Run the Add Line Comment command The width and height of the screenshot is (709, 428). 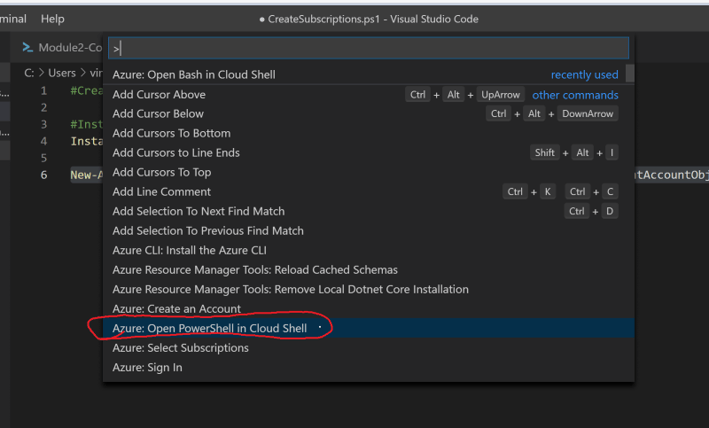coord(161,192)
